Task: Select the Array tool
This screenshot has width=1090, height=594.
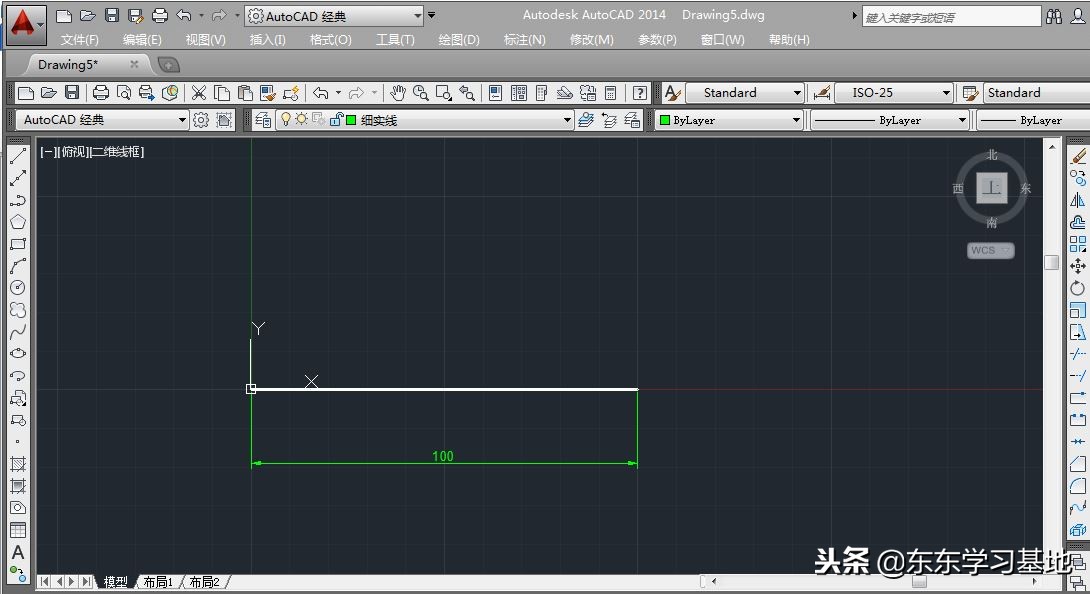Action: pos(1078,244)
